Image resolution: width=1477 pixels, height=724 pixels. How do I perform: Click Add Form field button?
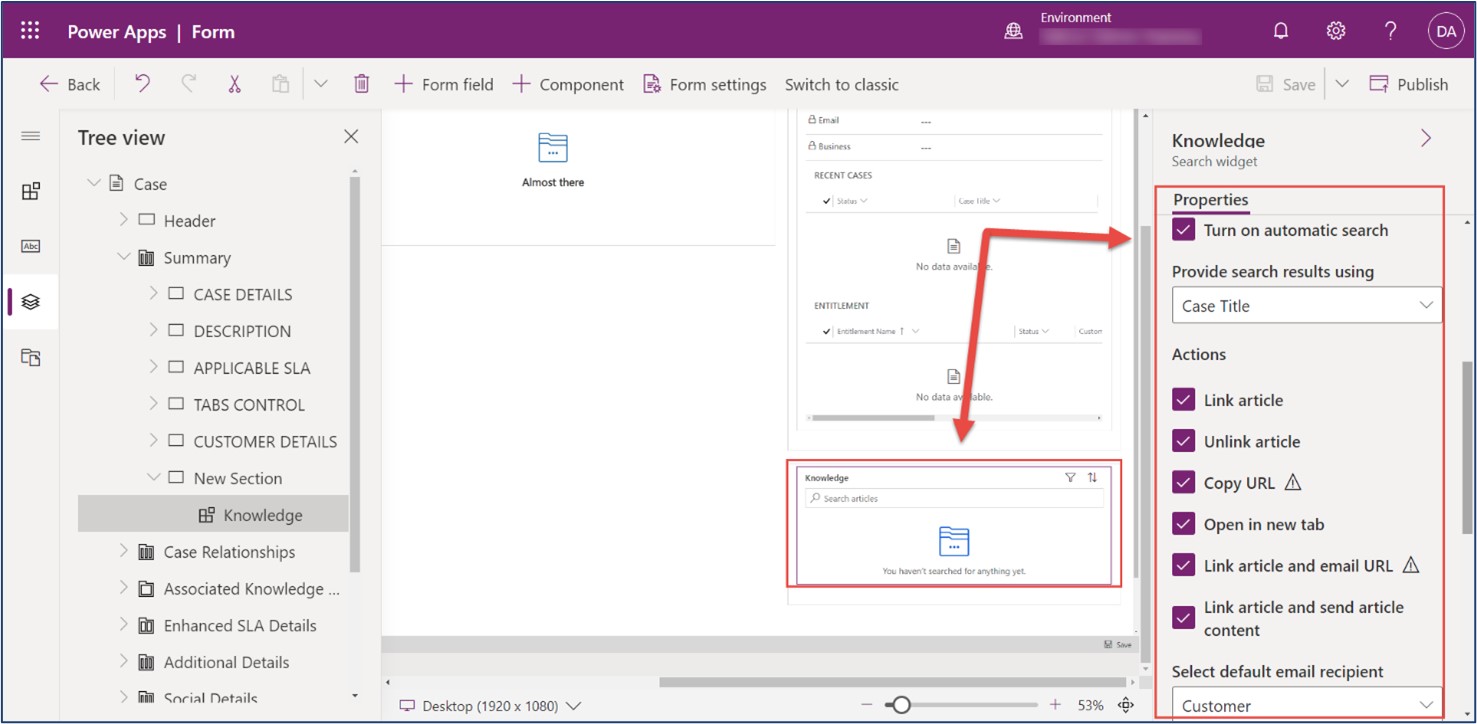point(444,84)
